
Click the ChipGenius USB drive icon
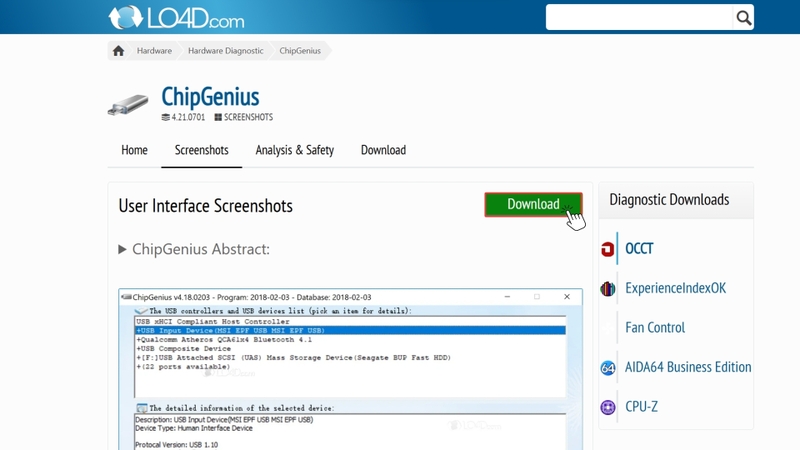128,105
